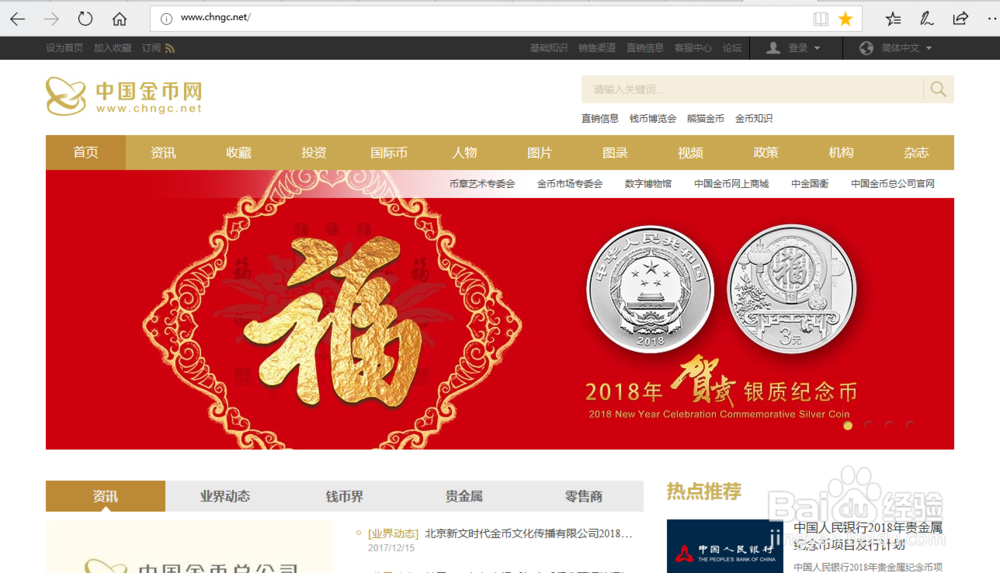Open the 机构 navigation item
The height and width of the screenshot is (573, 1000).
click(841, 153)
